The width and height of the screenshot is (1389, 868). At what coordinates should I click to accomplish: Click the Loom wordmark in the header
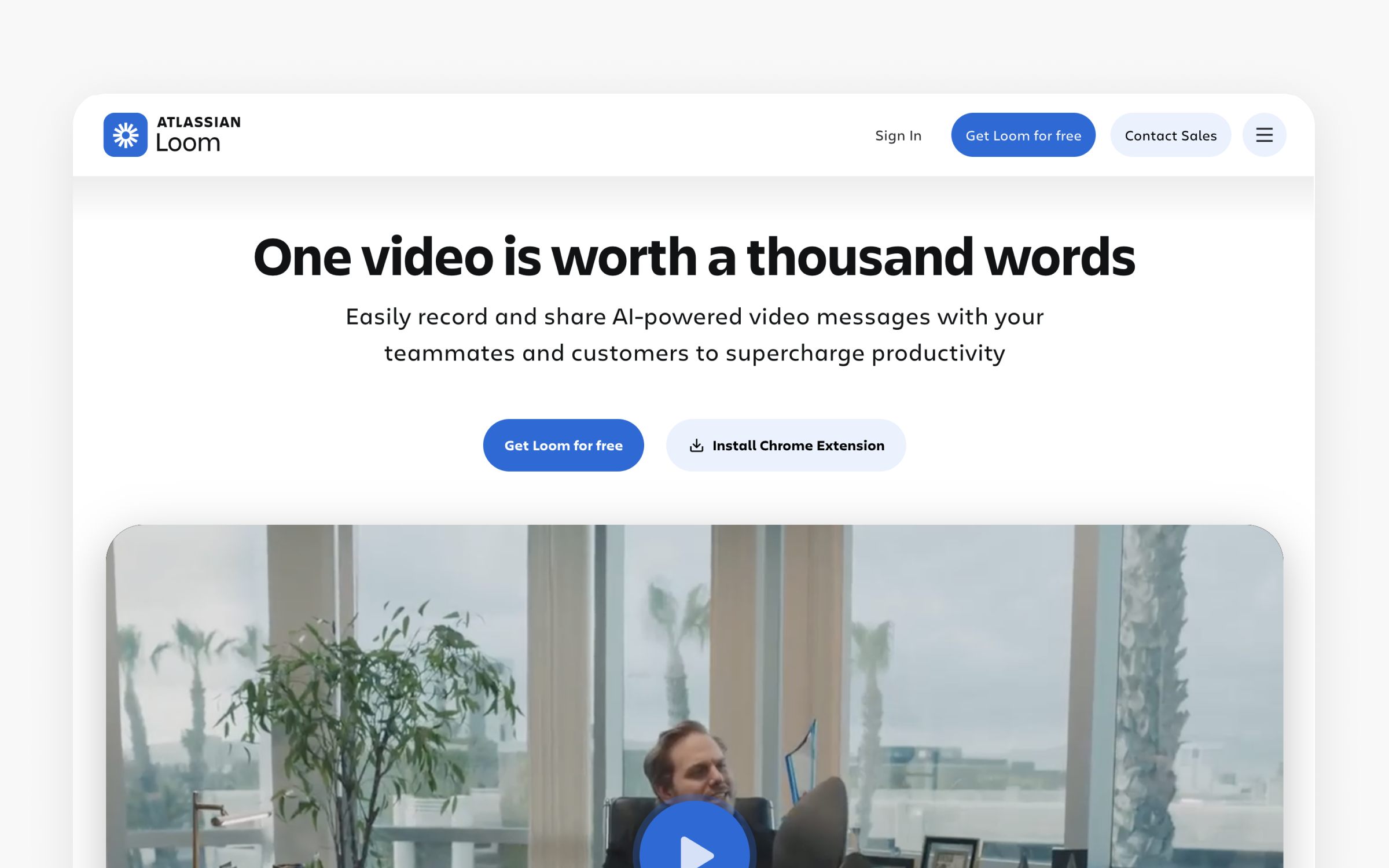188,143
